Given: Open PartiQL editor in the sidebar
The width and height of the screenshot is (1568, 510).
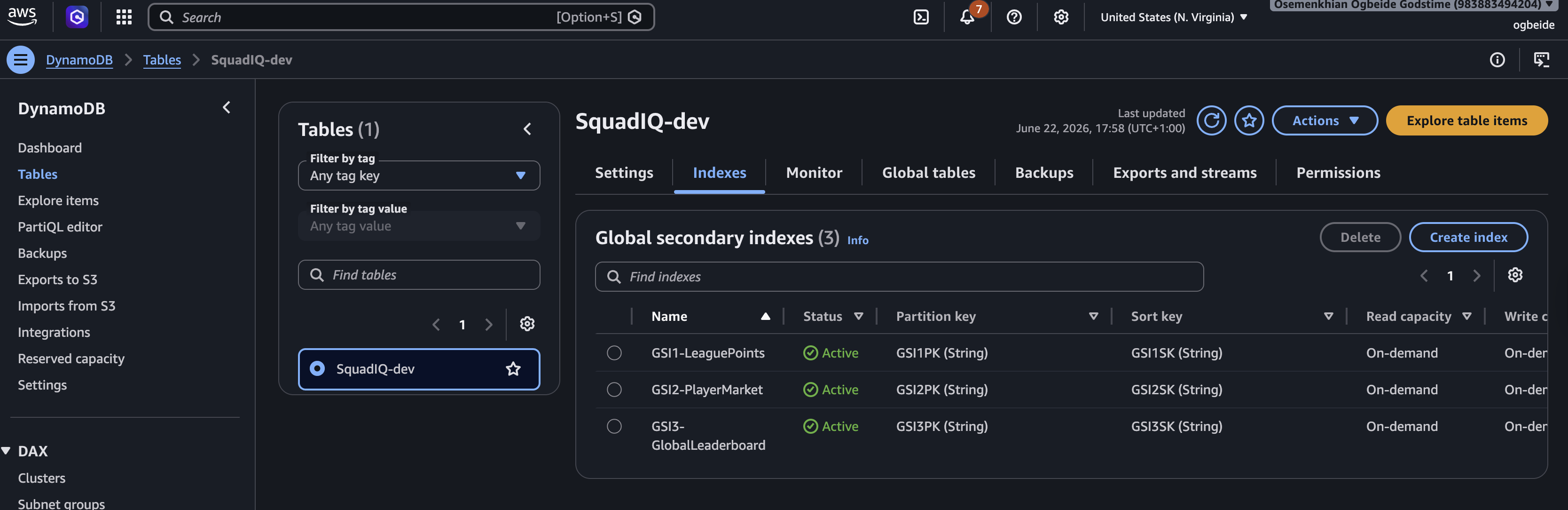Looking at the screenshot, I should (60, 227).
